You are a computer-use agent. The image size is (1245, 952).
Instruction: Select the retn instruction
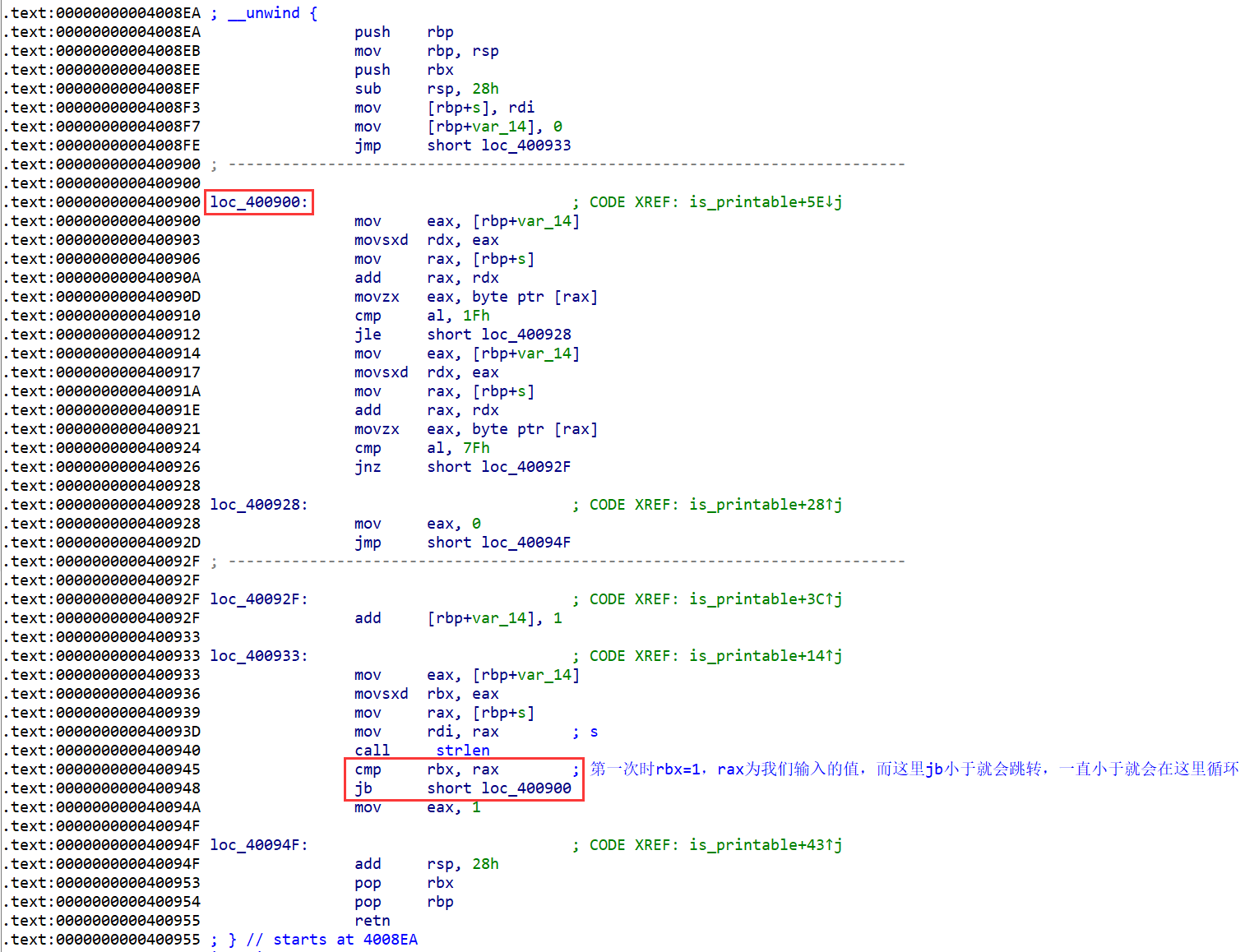click(x=373, y=921)
